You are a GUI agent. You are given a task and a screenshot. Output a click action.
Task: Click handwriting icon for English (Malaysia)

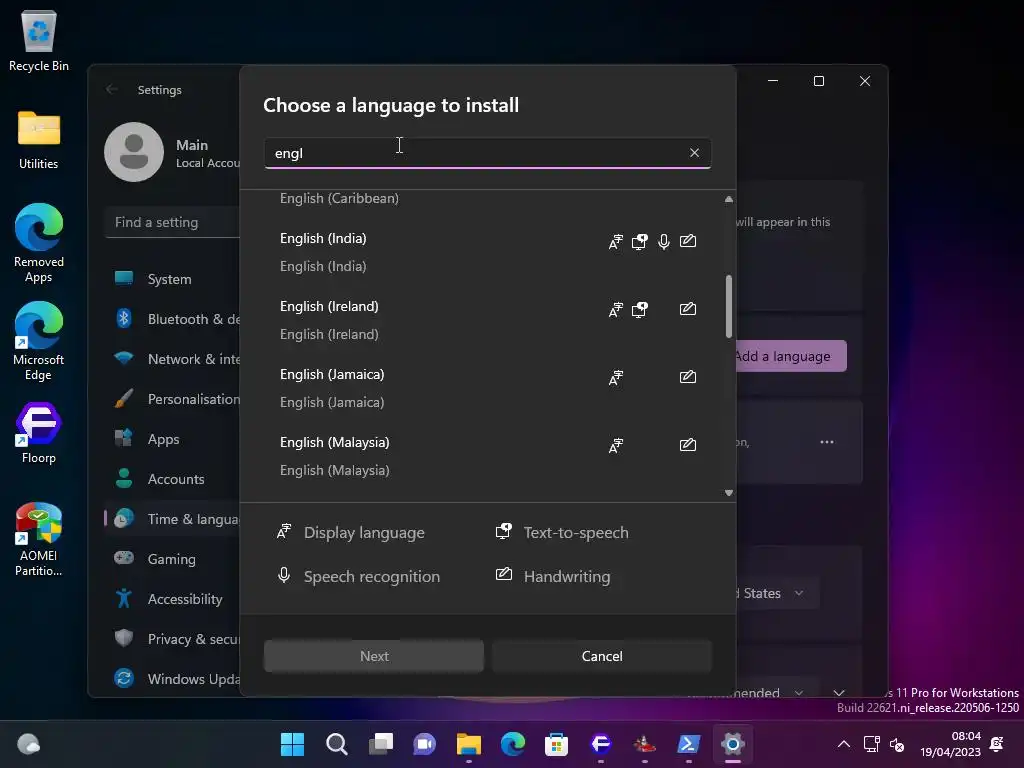tap(688, 445)
